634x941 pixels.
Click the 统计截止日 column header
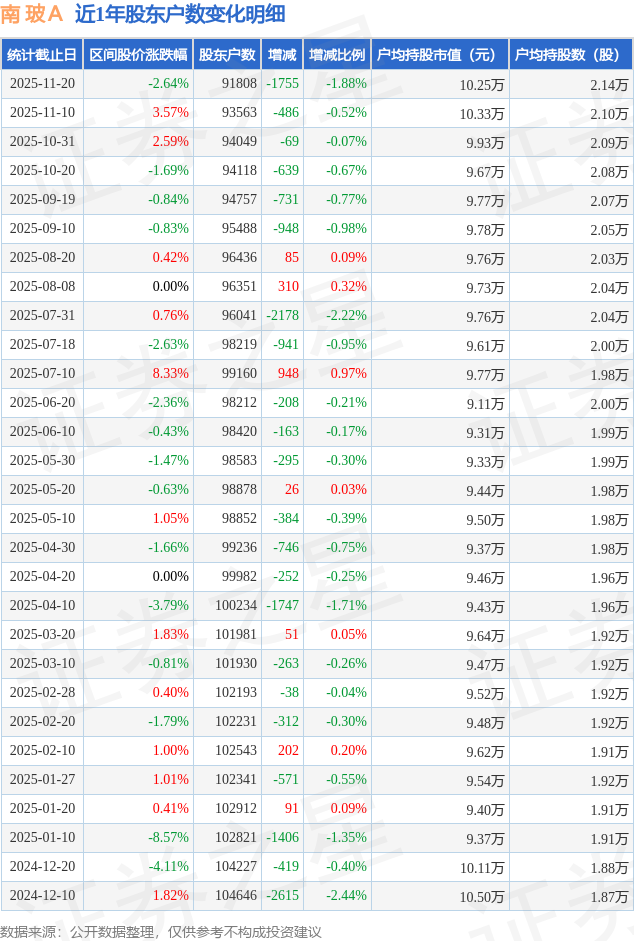(x=42, y=55)
